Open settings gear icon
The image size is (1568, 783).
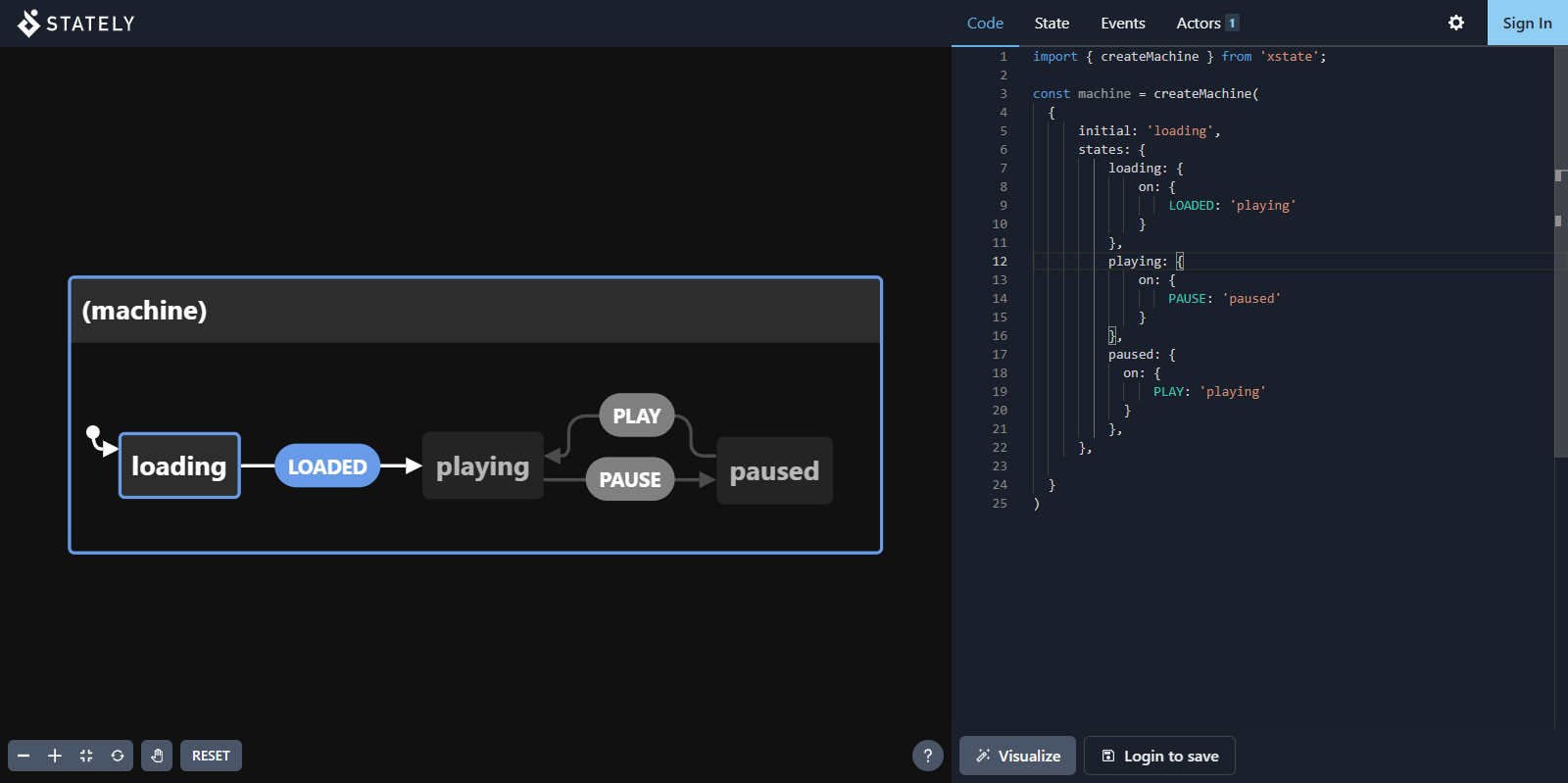[x=1456, y=23]
